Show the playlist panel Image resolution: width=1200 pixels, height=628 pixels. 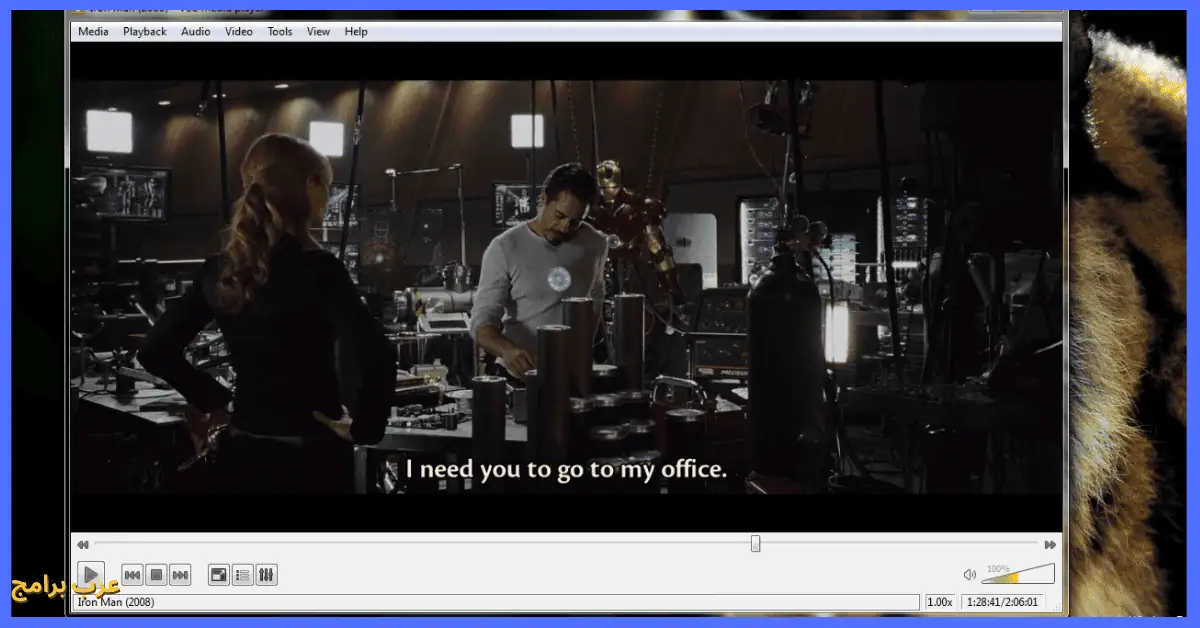coord(242,575)
